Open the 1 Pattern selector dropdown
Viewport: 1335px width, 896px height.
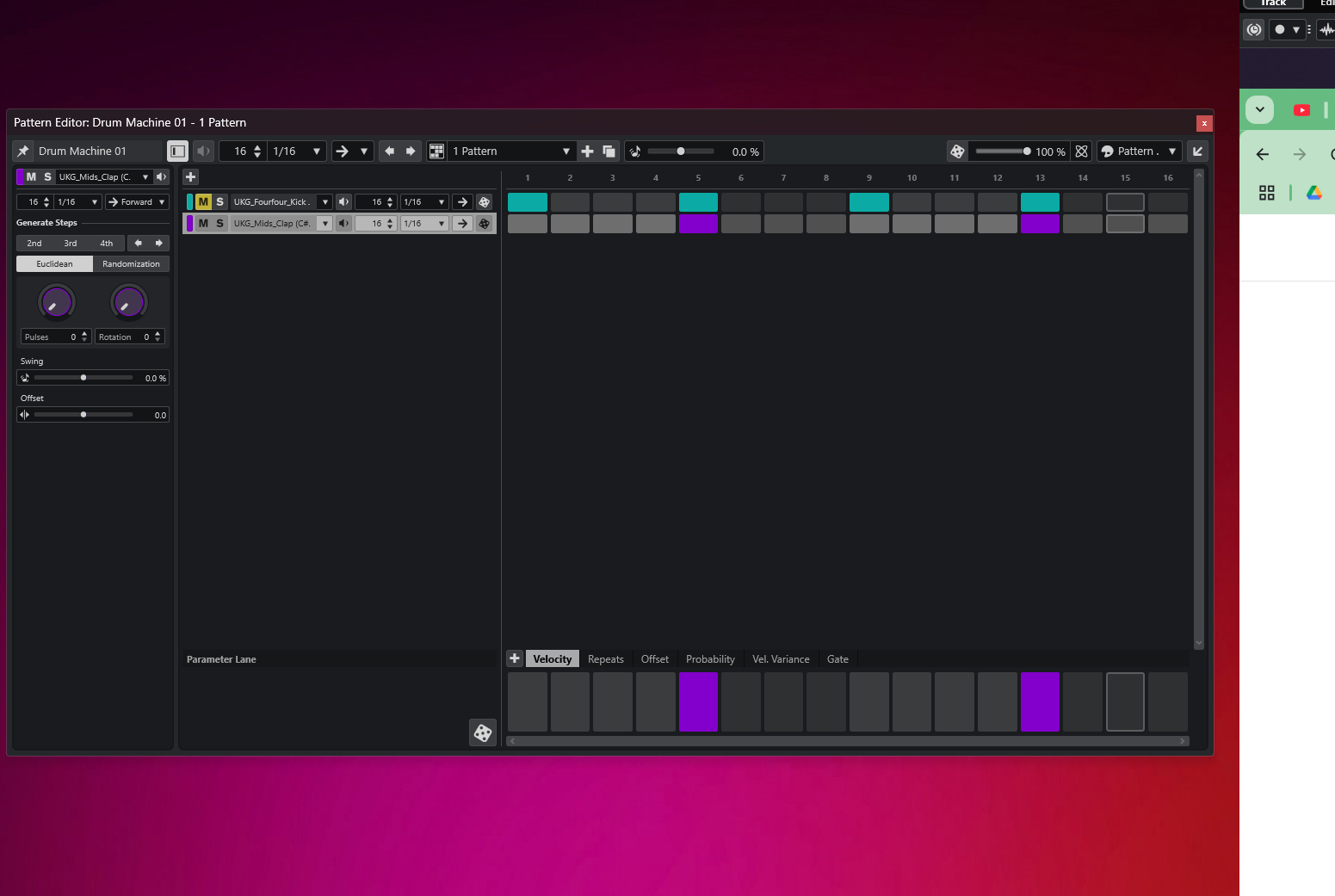[511, 151]
